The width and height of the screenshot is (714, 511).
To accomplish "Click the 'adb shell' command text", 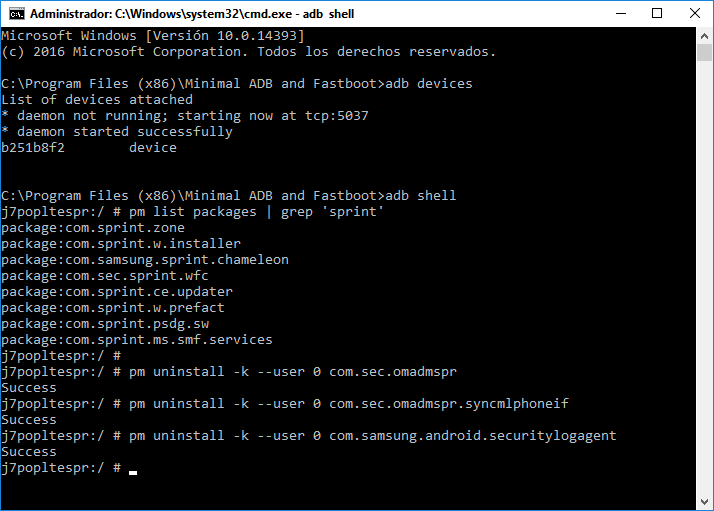I will click(x=420, y=196).
